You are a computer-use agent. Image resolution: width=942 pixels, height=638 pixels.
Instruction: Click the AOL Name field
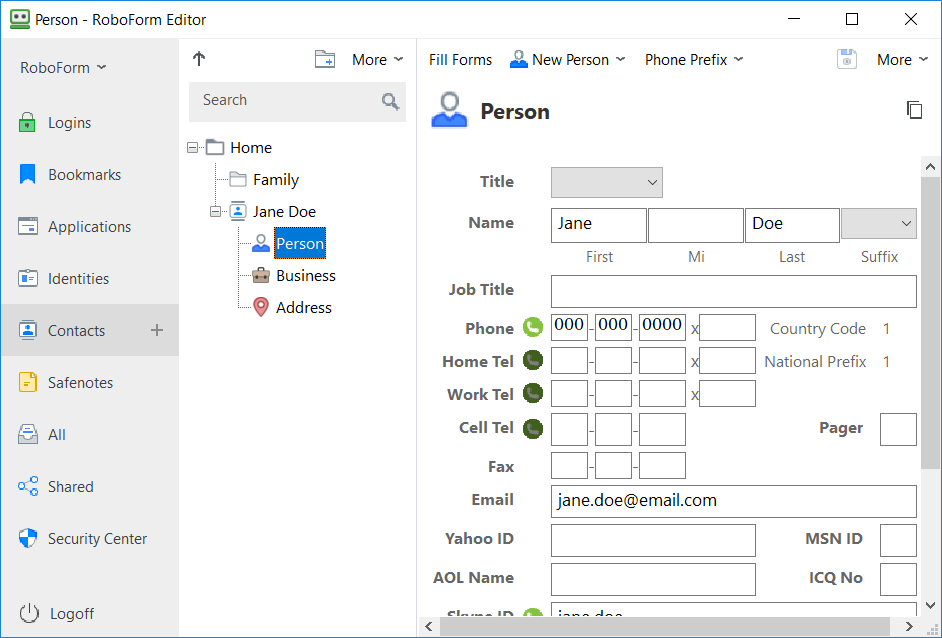pos(653,579)
